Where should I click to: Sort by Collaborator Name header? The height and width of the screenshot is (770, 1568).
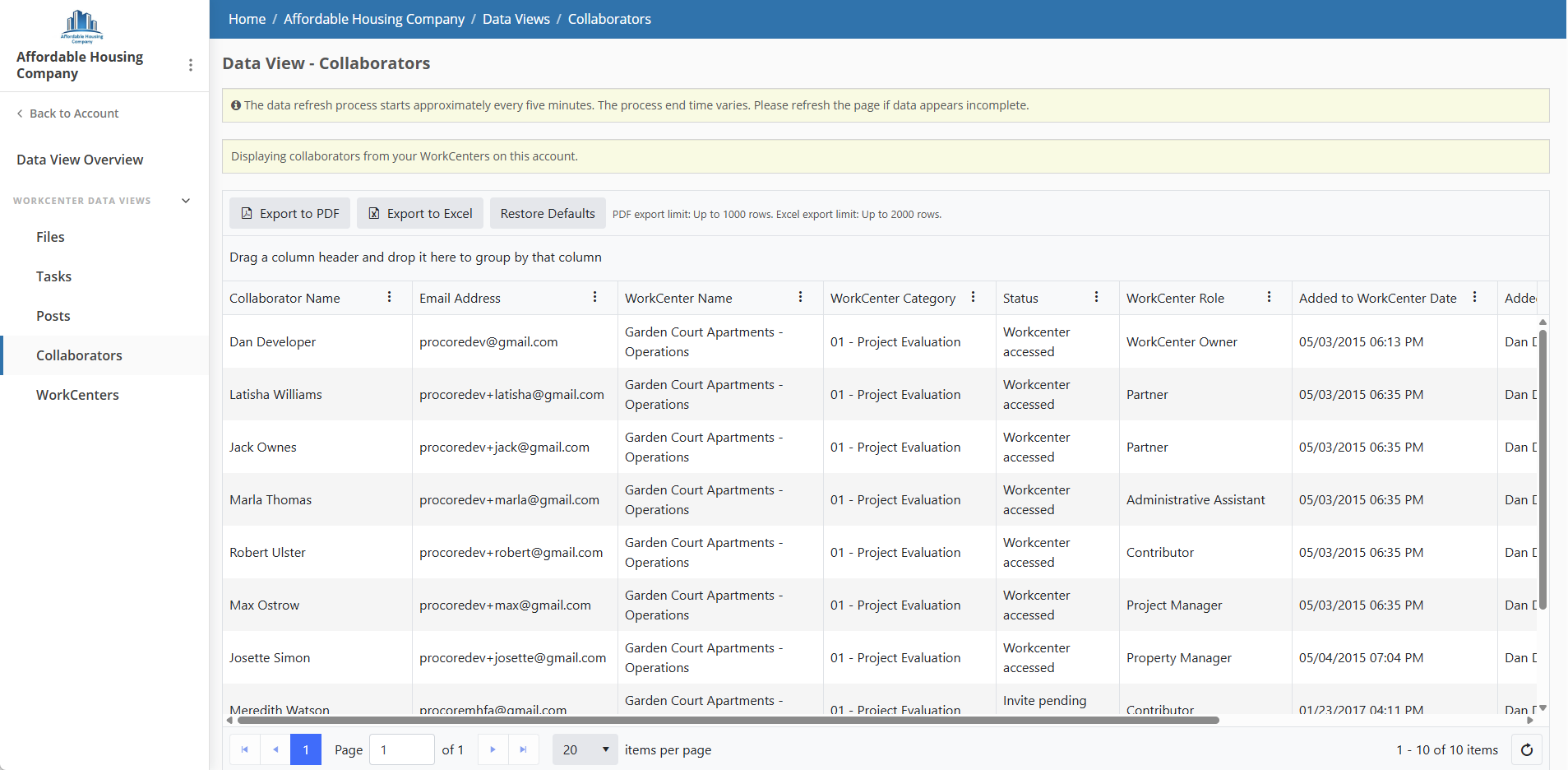point(284,298)
